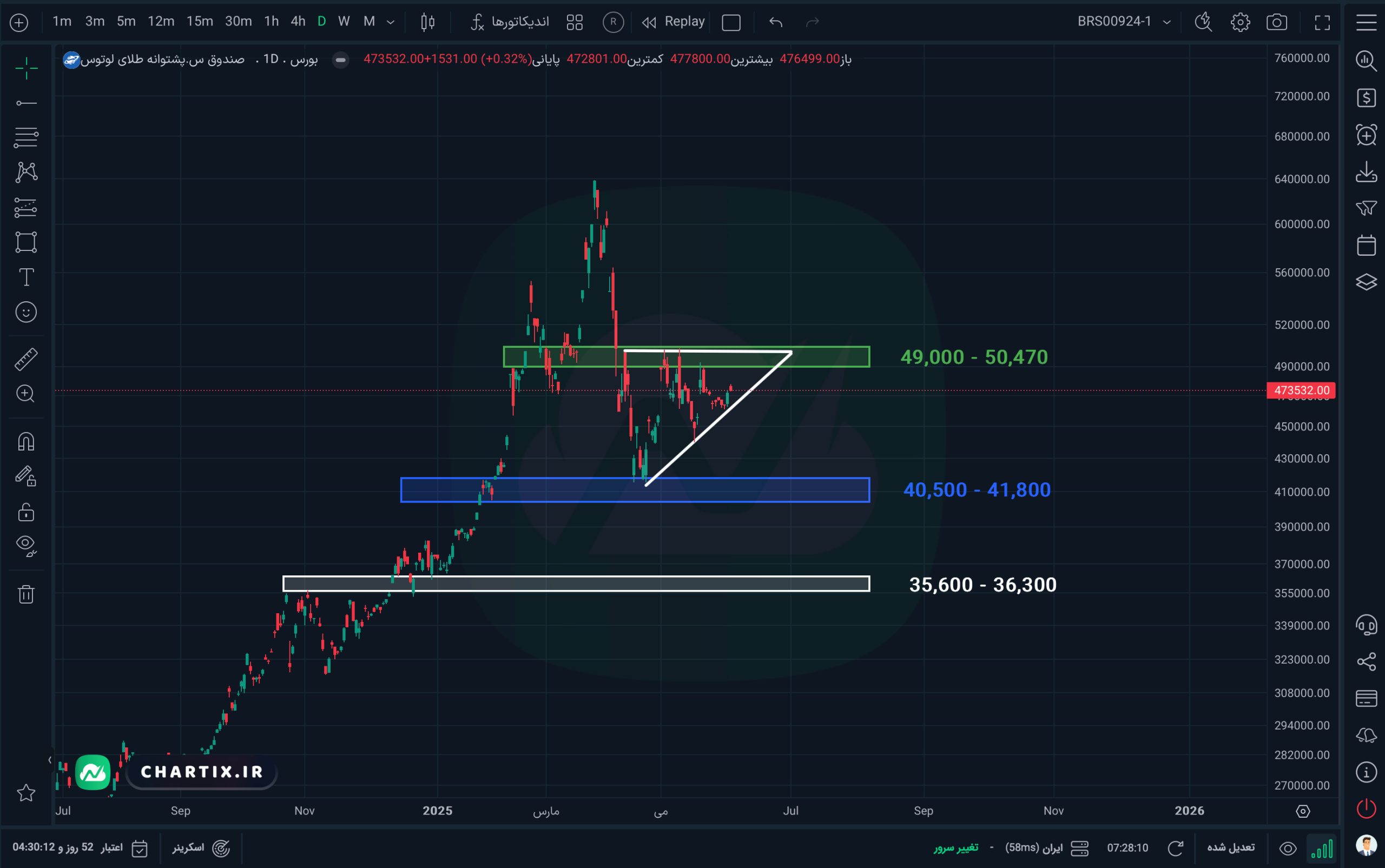The image size is (1385, 868).
Task: Select the emoji sticker tool
Action: (x=26, y=312)
